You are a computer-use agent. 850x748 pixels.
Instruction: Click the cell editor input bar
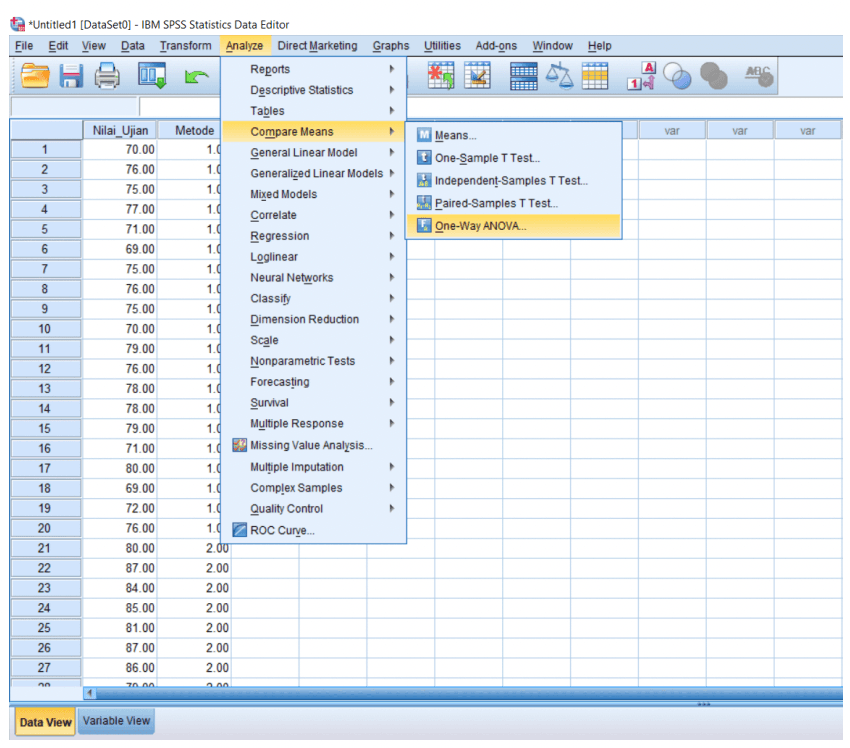click(491, 107)
